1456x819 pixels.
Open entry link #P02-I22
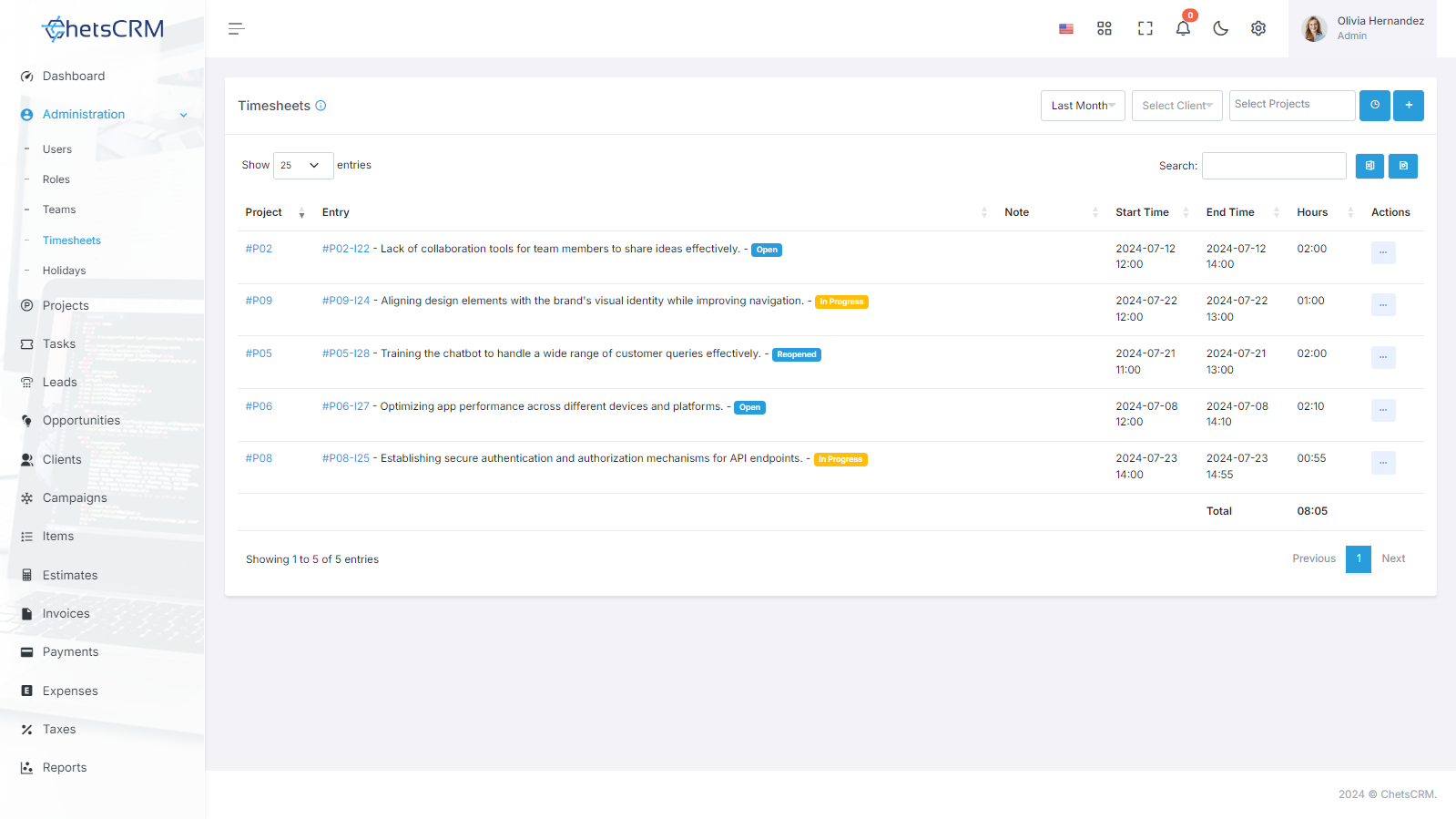(346, 249)
